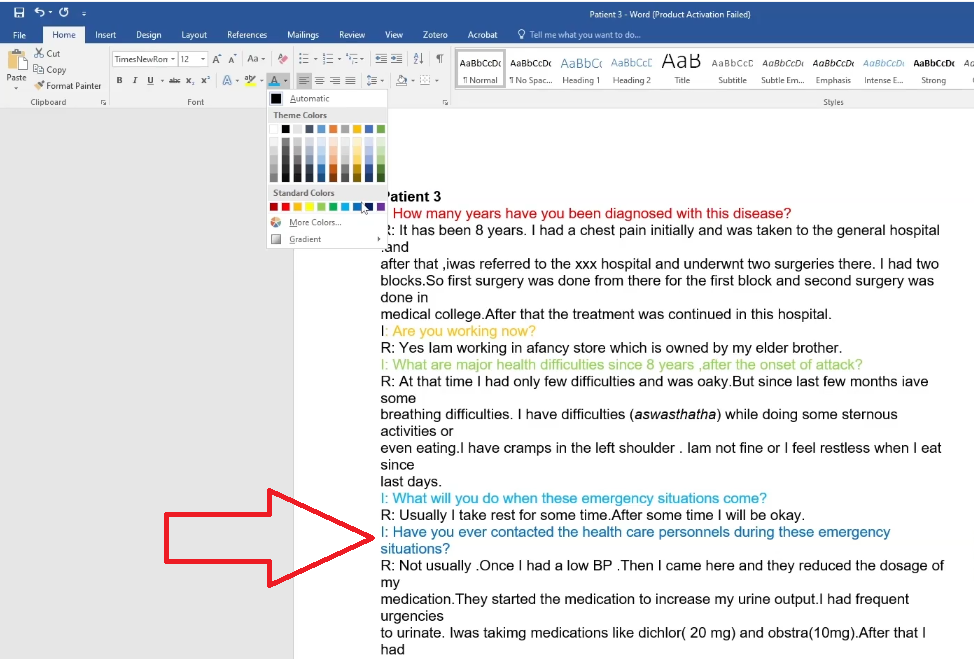Viewport: 974px width, 659px height.
Task: Click the Cut scissors icon
Action: click(x=39, y=53)
